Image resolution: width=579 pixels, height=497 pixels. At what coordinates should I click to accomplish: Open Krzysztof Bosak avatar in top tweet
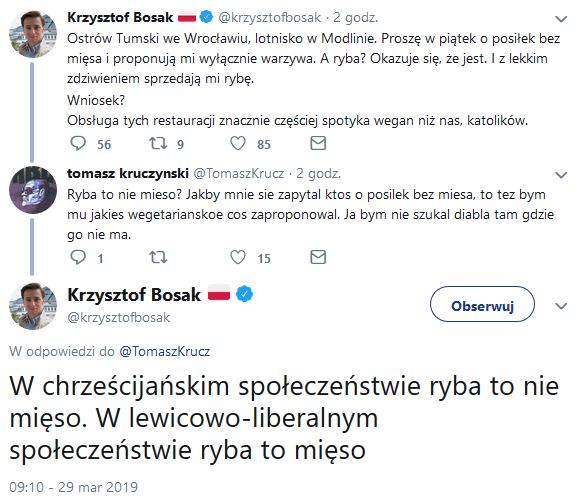coord(33,34)
